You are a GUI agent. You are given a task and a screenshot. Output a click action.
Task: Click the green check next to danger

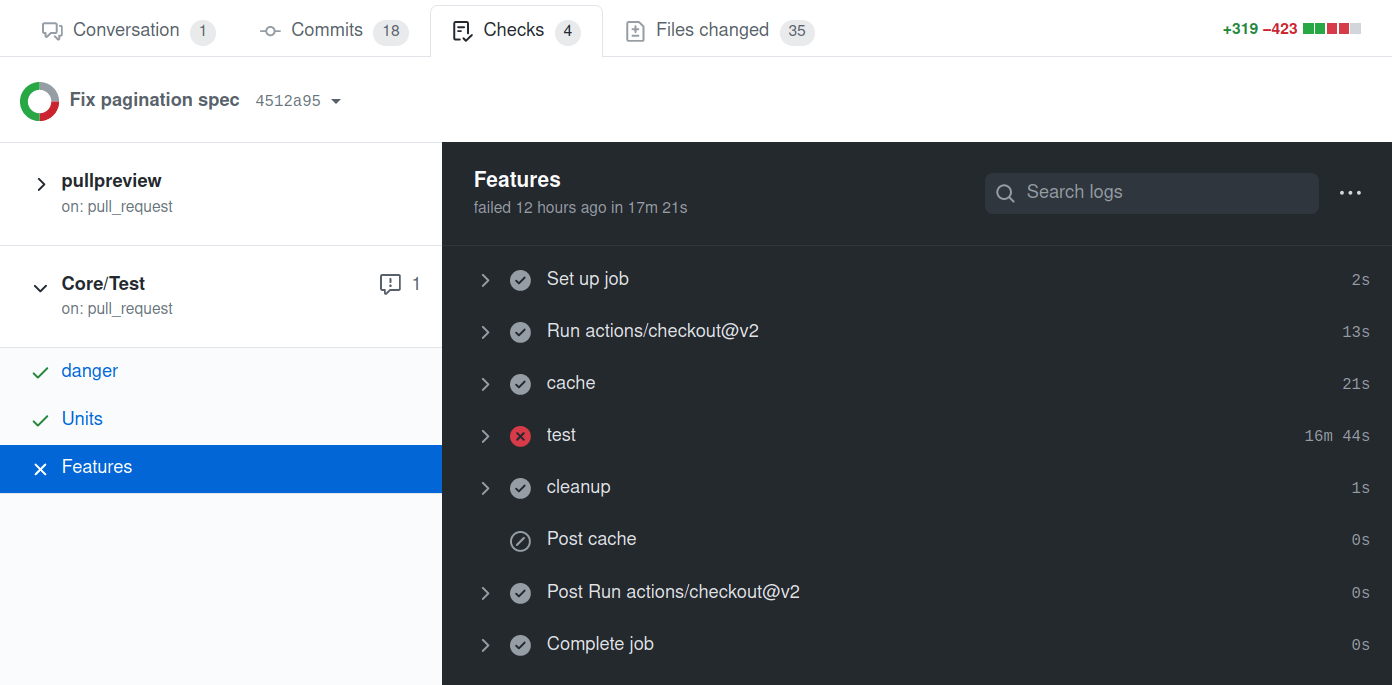click(x=40, y=372)
